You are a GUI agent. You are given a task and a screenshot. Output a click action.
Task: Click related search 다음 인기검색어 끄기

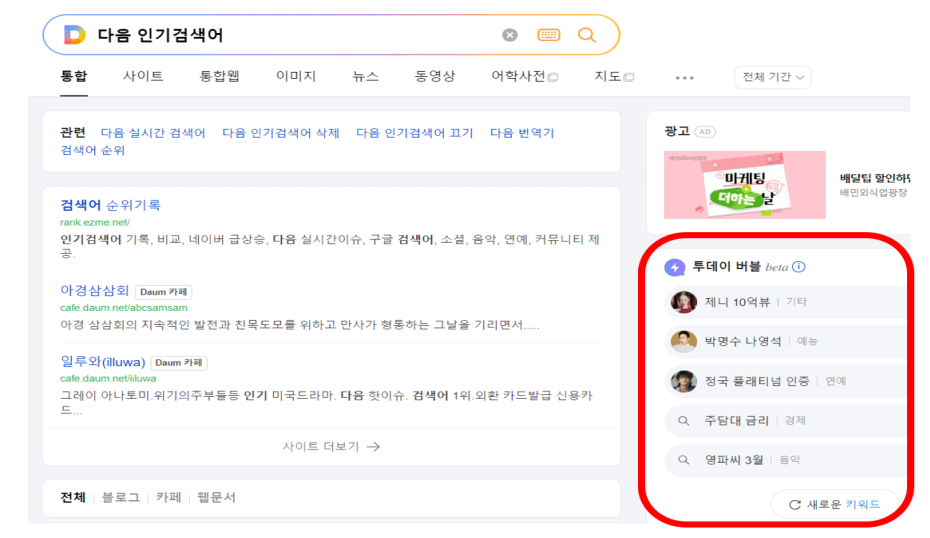[x=415, y=133]
